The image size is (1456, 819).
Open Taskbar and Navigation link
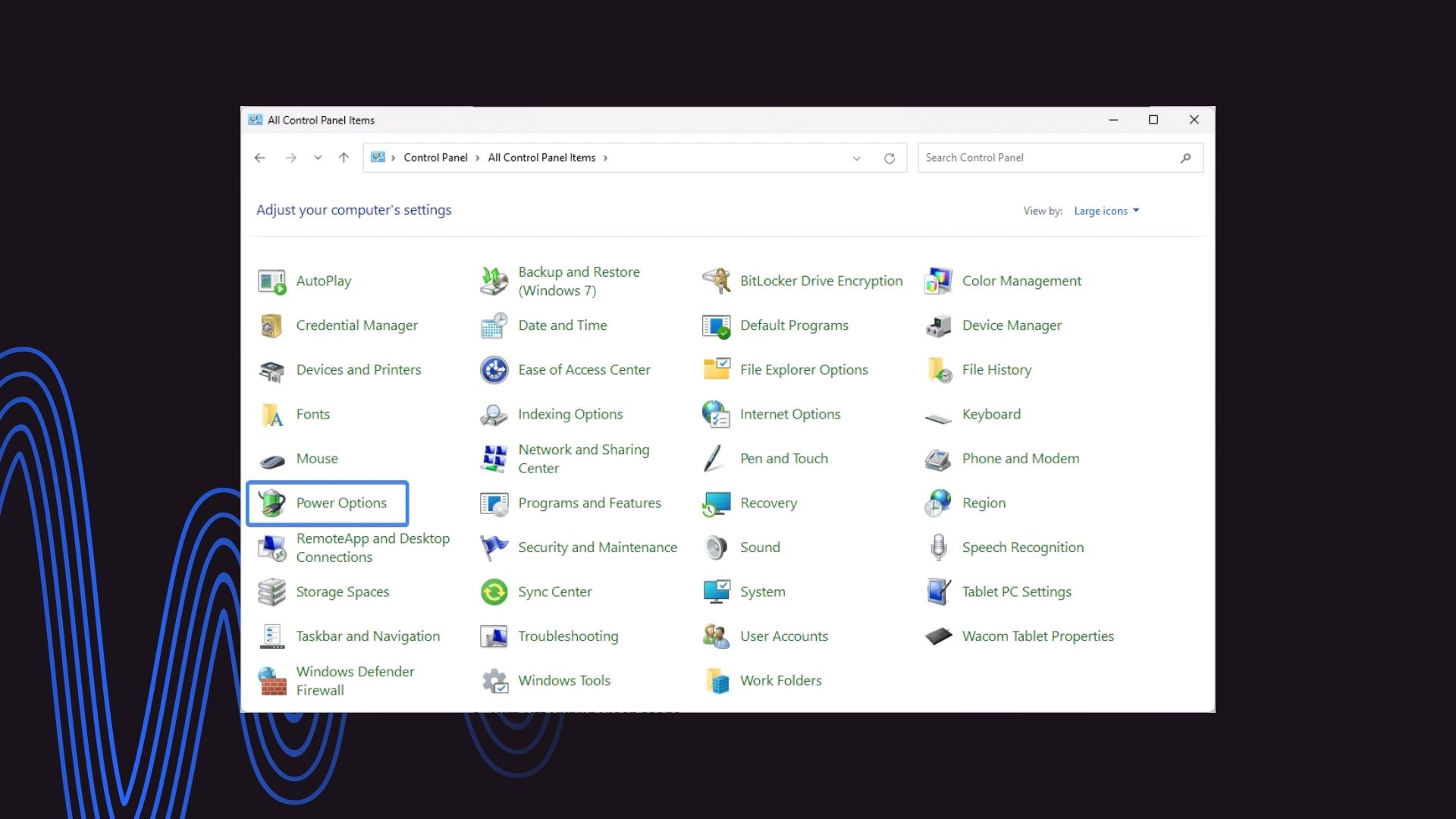point(368,636)
